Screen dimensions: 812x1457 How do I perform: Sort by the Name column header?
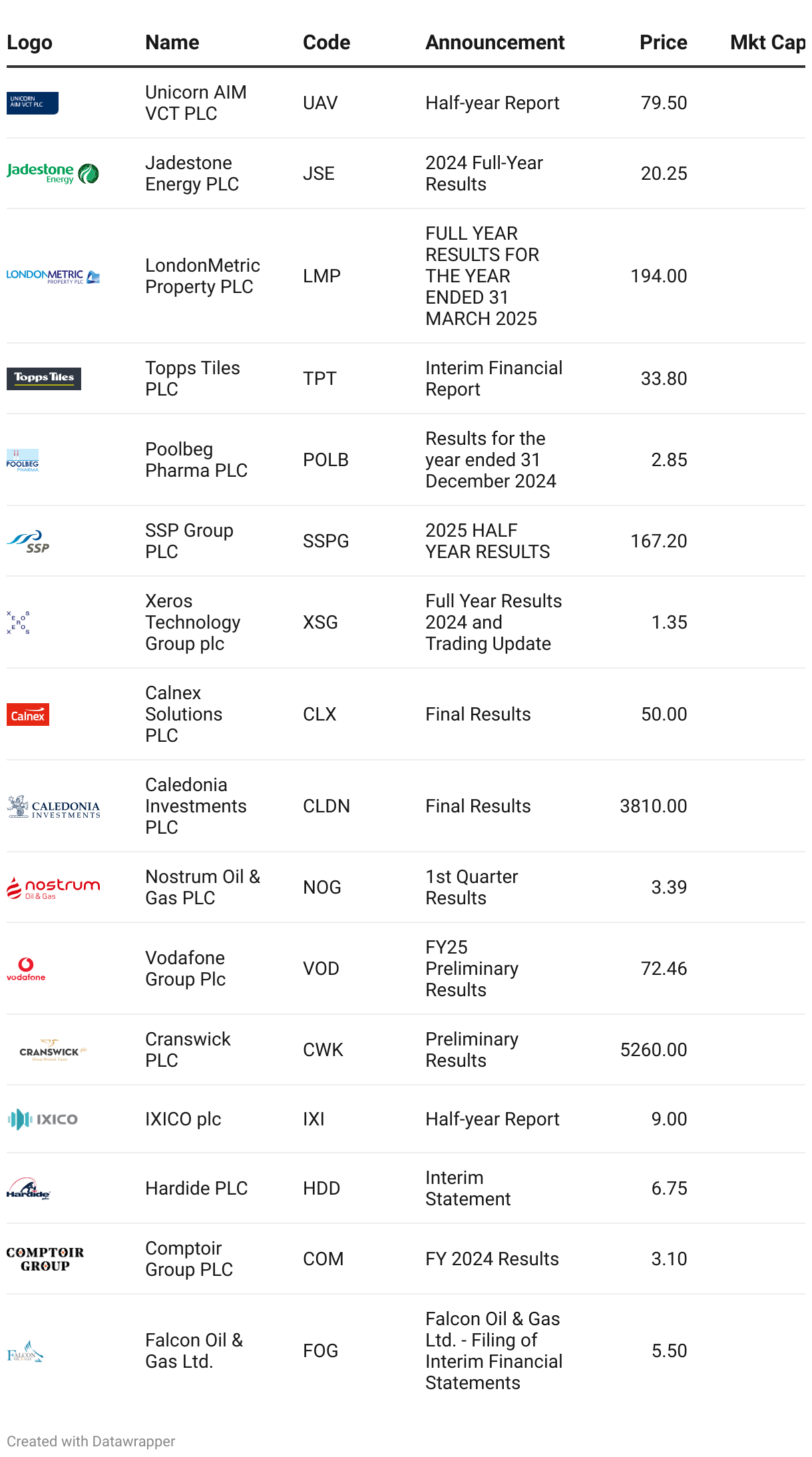[172, 43]
